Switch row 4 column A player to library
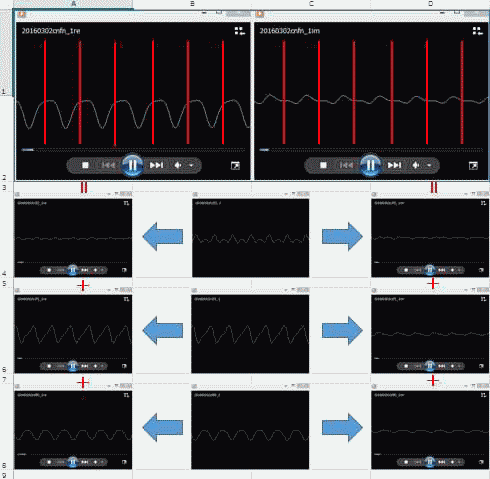 click(126, 203)
